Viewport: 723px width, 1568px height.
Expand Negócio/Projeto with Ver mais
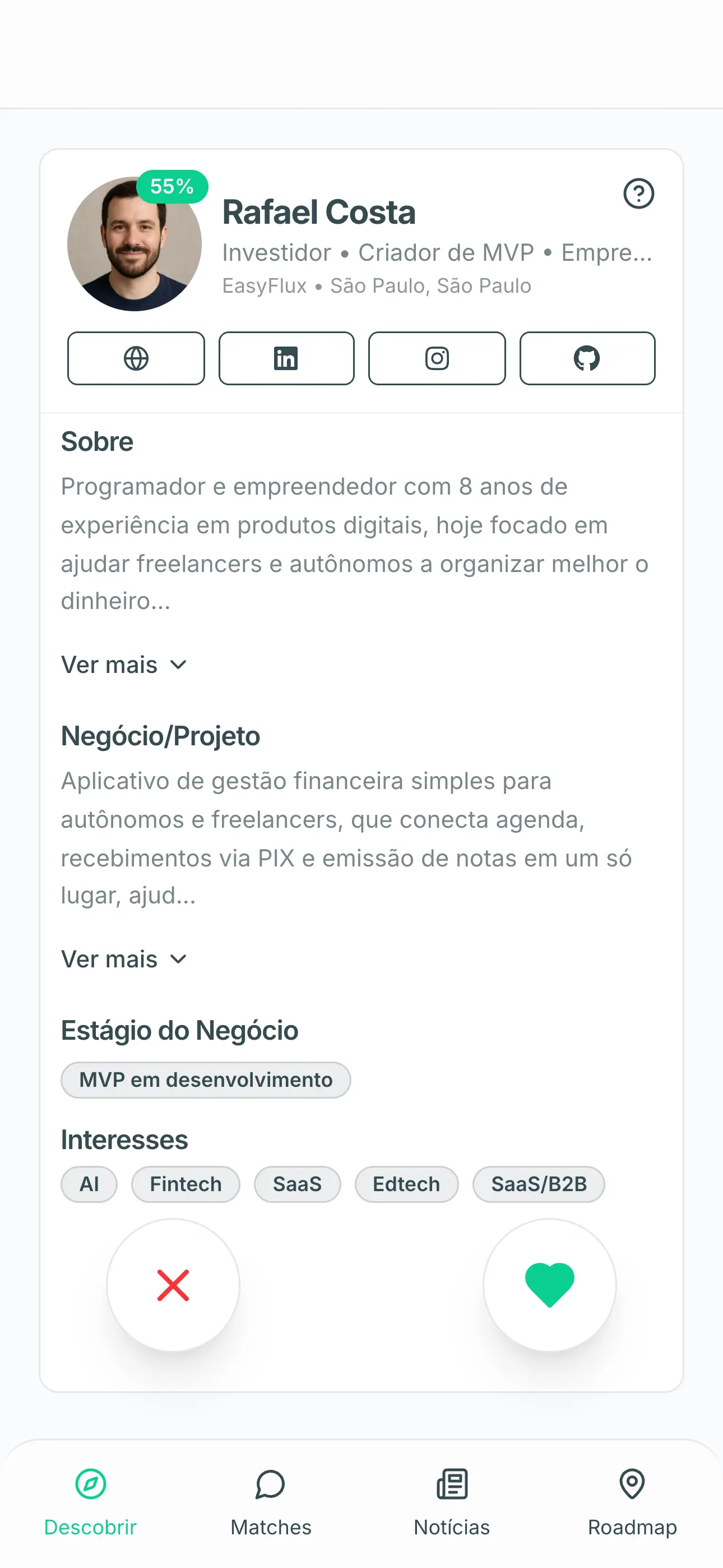[123, 960]
